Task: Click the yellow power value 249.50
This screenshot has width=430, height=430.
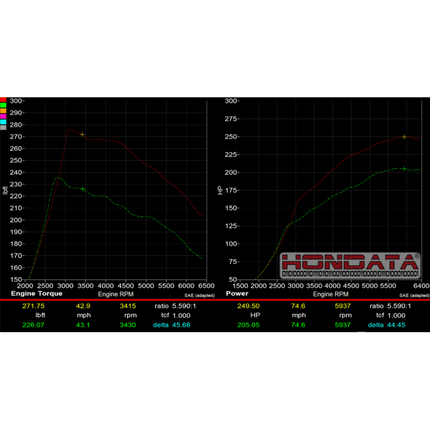Action: 248,306
